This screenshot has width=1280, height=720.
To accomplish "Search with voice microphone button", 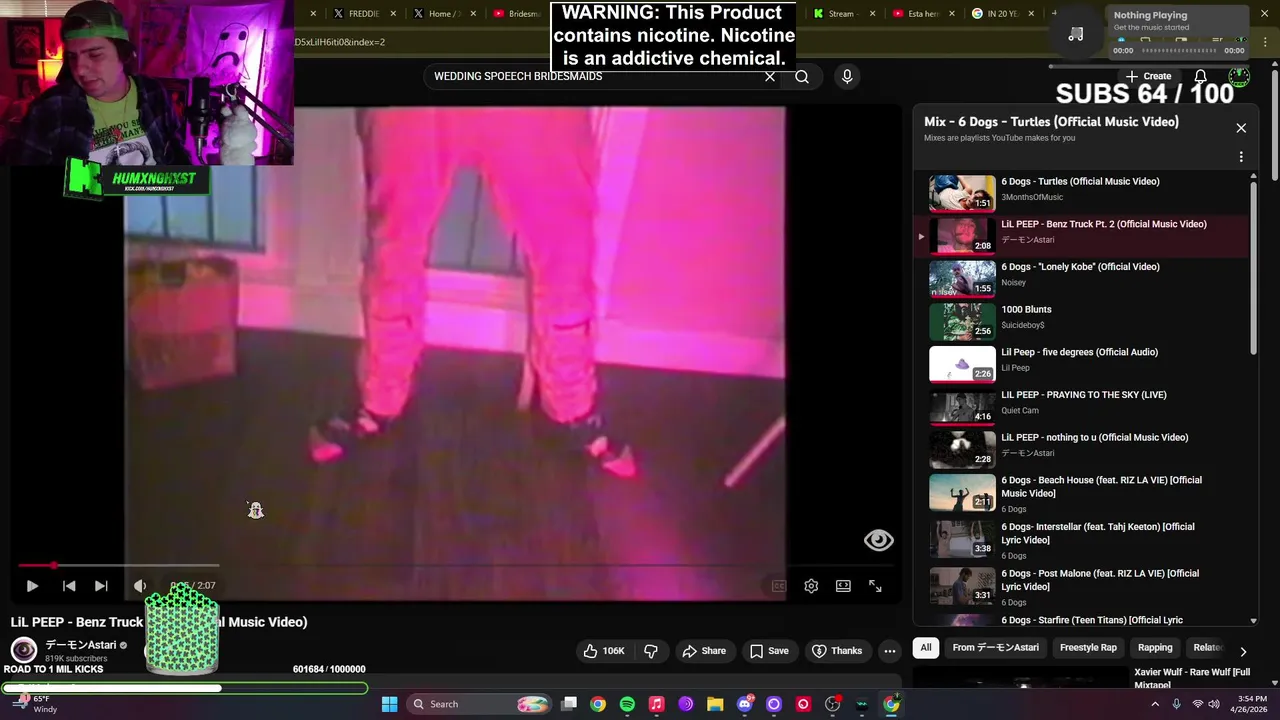I will coord(847,76).
